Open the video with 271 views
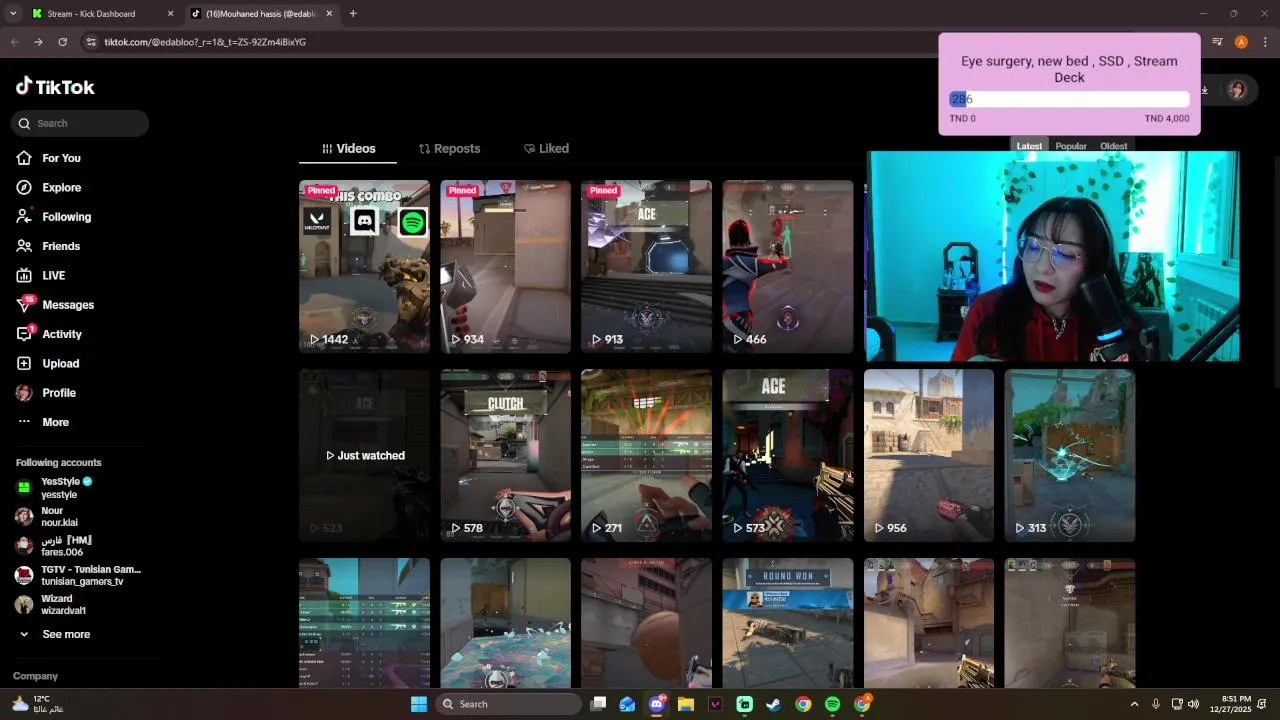 coord(646,455)
